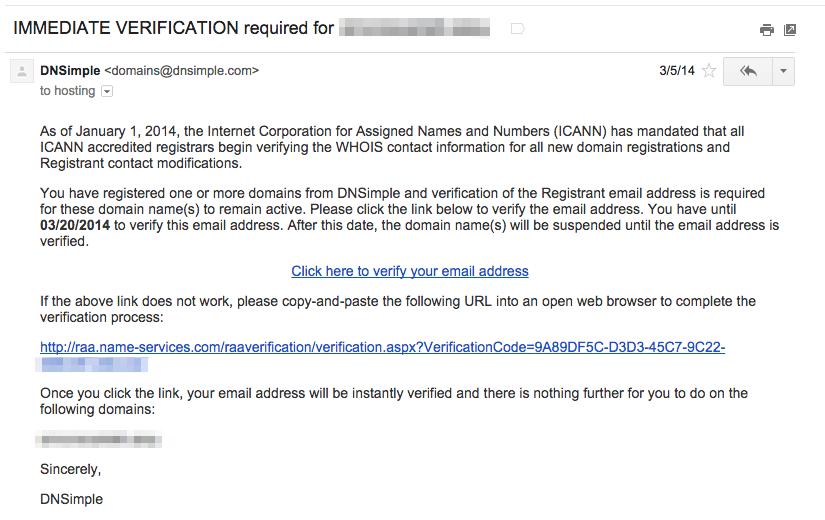Star this DNSimple email
The image size is (825, 520).
coord(709,71)
